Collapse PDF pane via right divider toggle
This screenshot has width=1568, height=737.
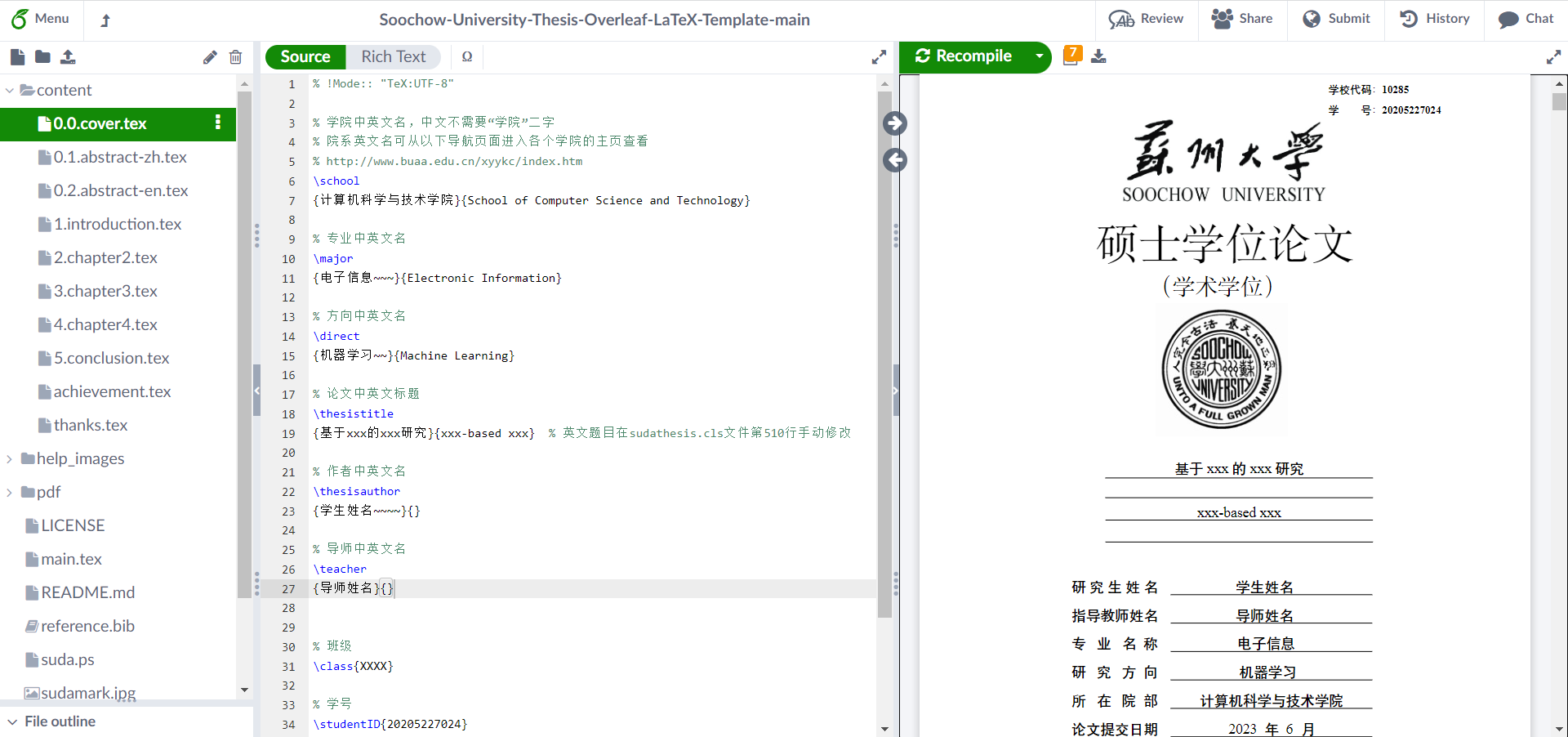click(x=895, y=391)
